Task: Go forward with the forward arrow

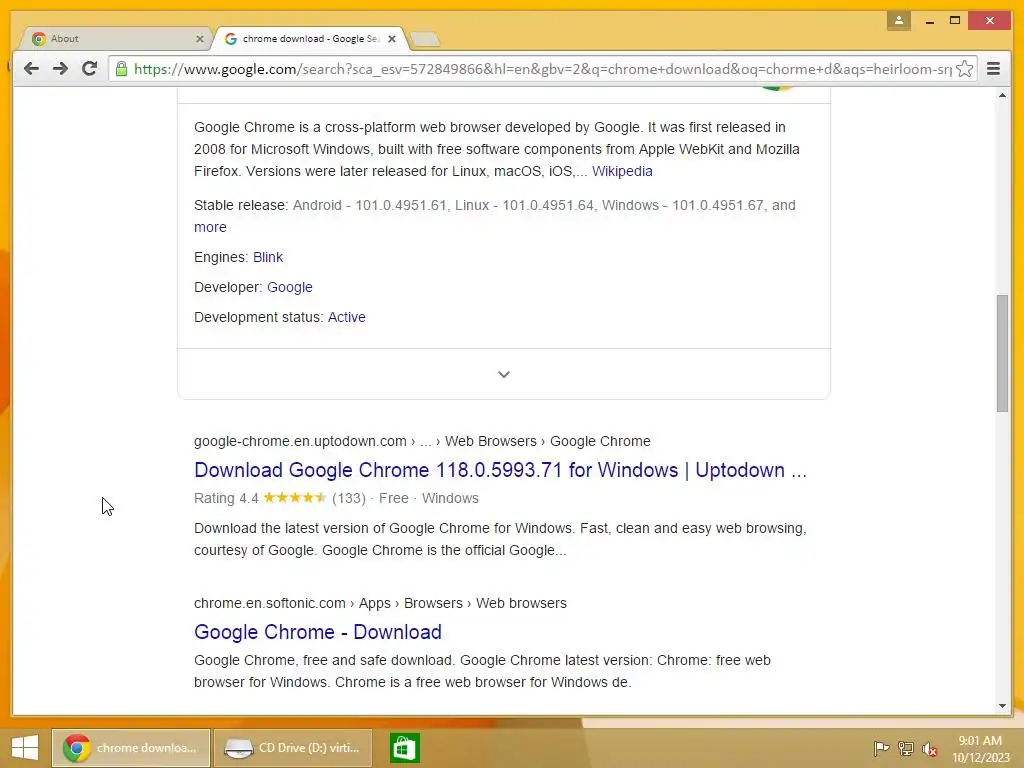Action: (60, 69)
